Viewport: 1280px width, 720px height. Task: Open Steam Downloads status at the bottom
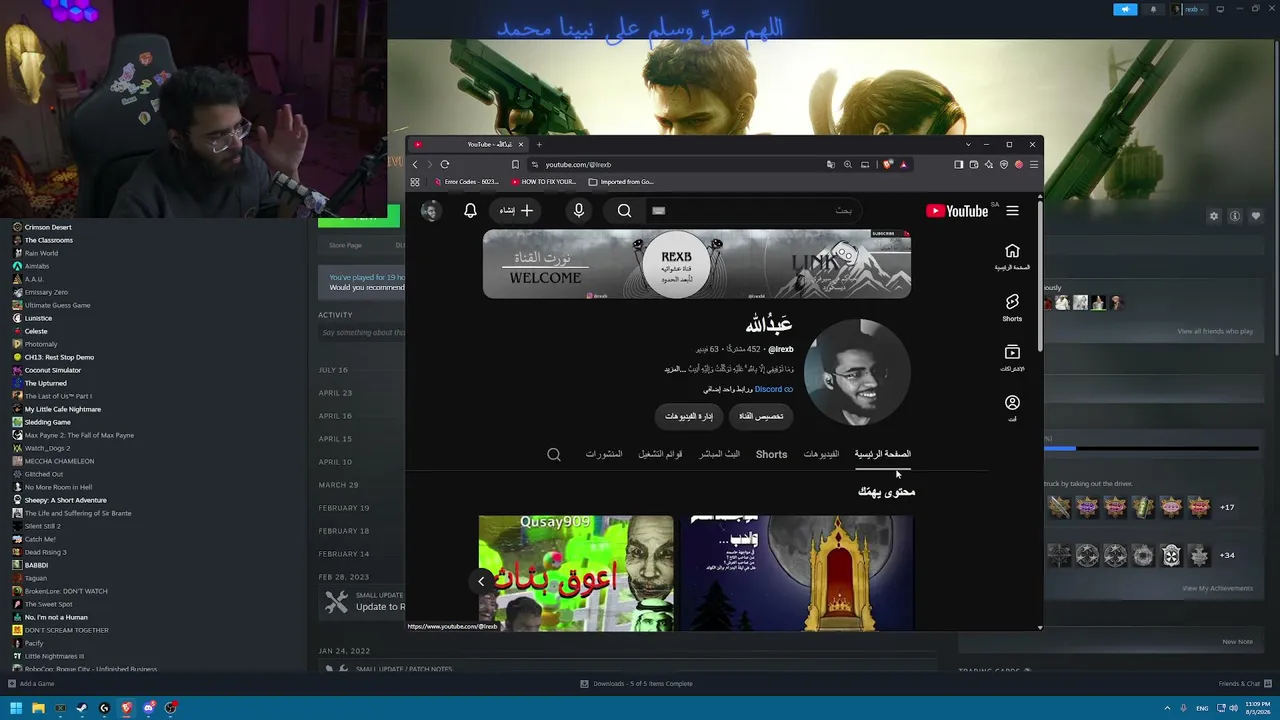[636, 684]
